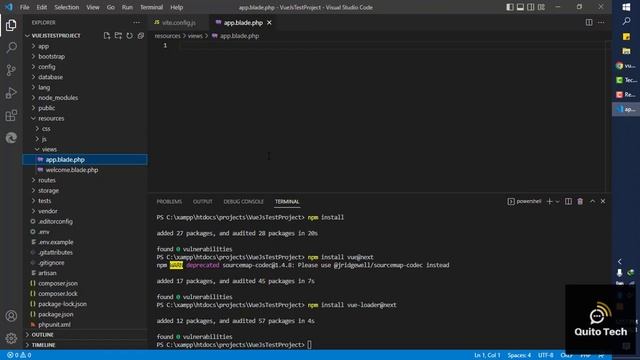Open the View menu
The height and width of the screenshot is (360, 640).
tap(93, 7)
